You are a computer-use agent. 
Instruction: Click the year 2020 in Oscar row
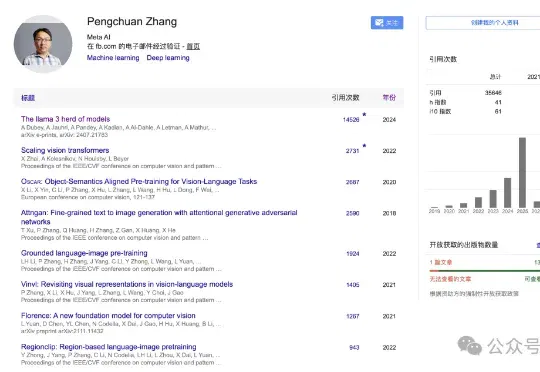click(389, 182)
